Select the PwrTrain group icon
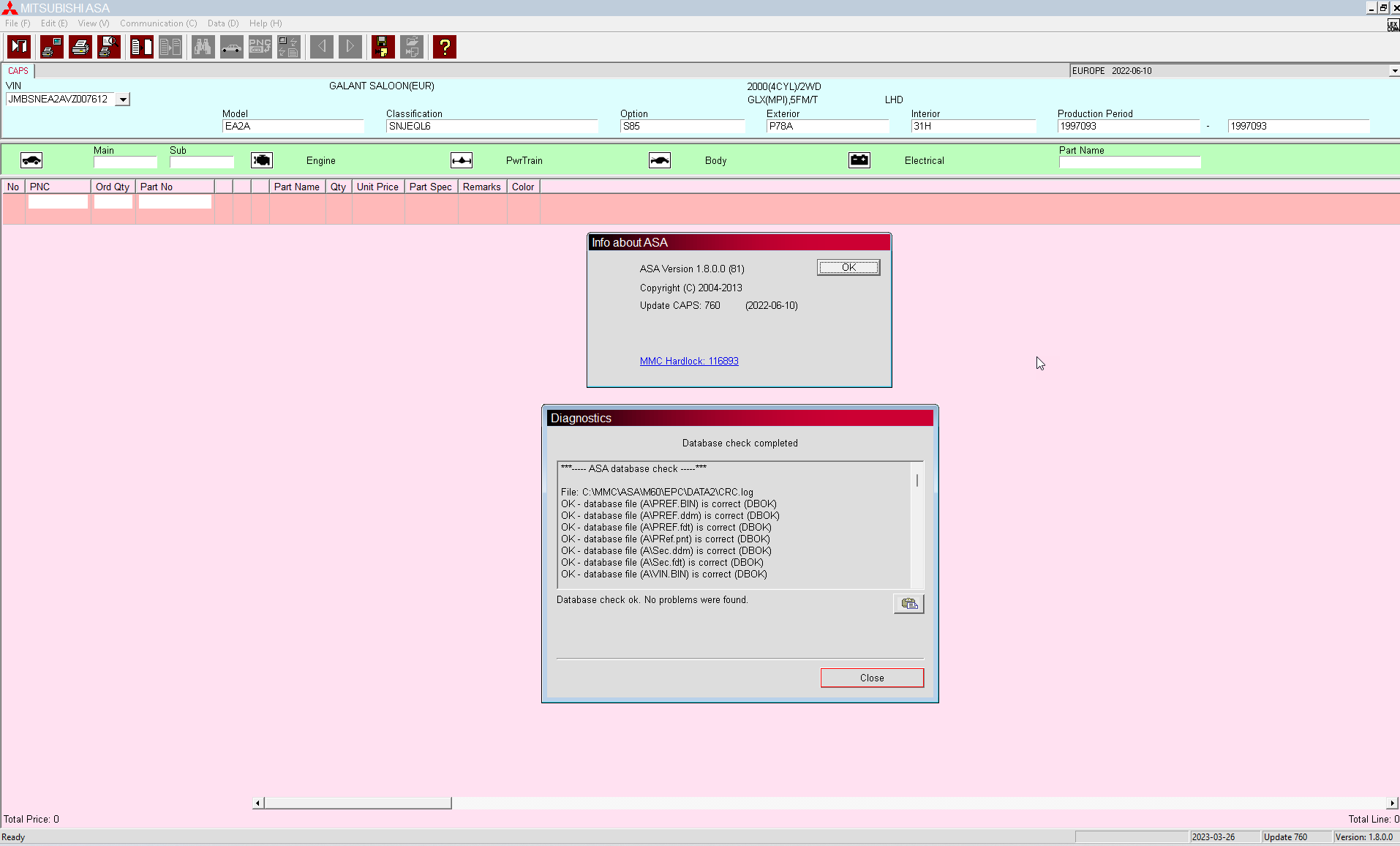This screenshot has width=1400, height=846. (x=462, y=160)
